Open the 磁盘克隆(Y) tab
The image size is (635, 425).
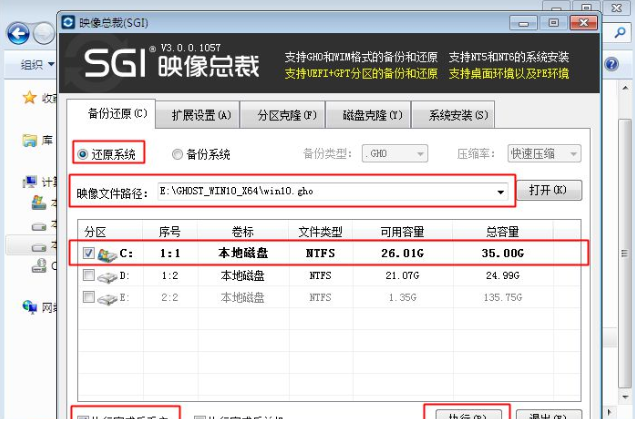click(x=372, y=115)
